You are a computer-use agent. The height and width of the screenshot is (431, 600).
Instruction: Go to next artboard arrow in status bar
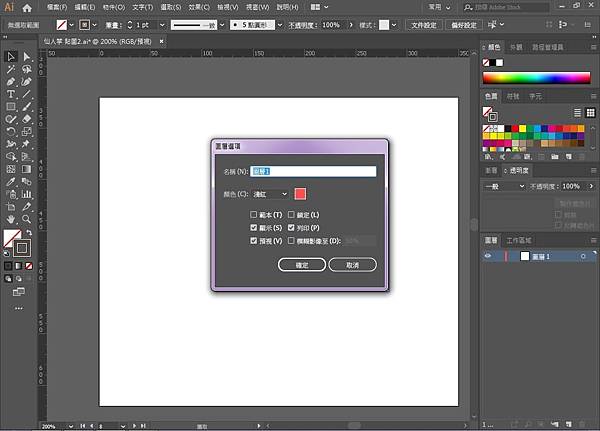point(134,426)
